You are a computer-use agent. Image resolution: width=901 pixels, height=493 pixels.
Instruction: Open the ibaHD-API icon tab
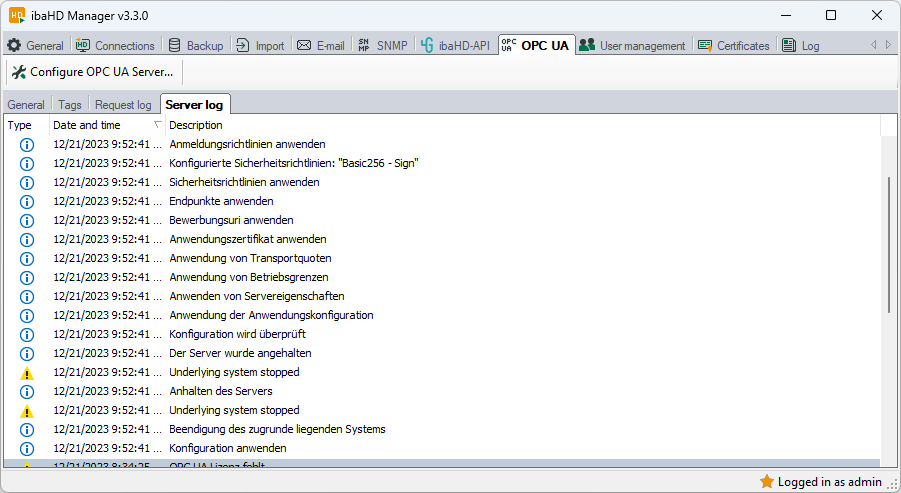[x=427, y=46]
